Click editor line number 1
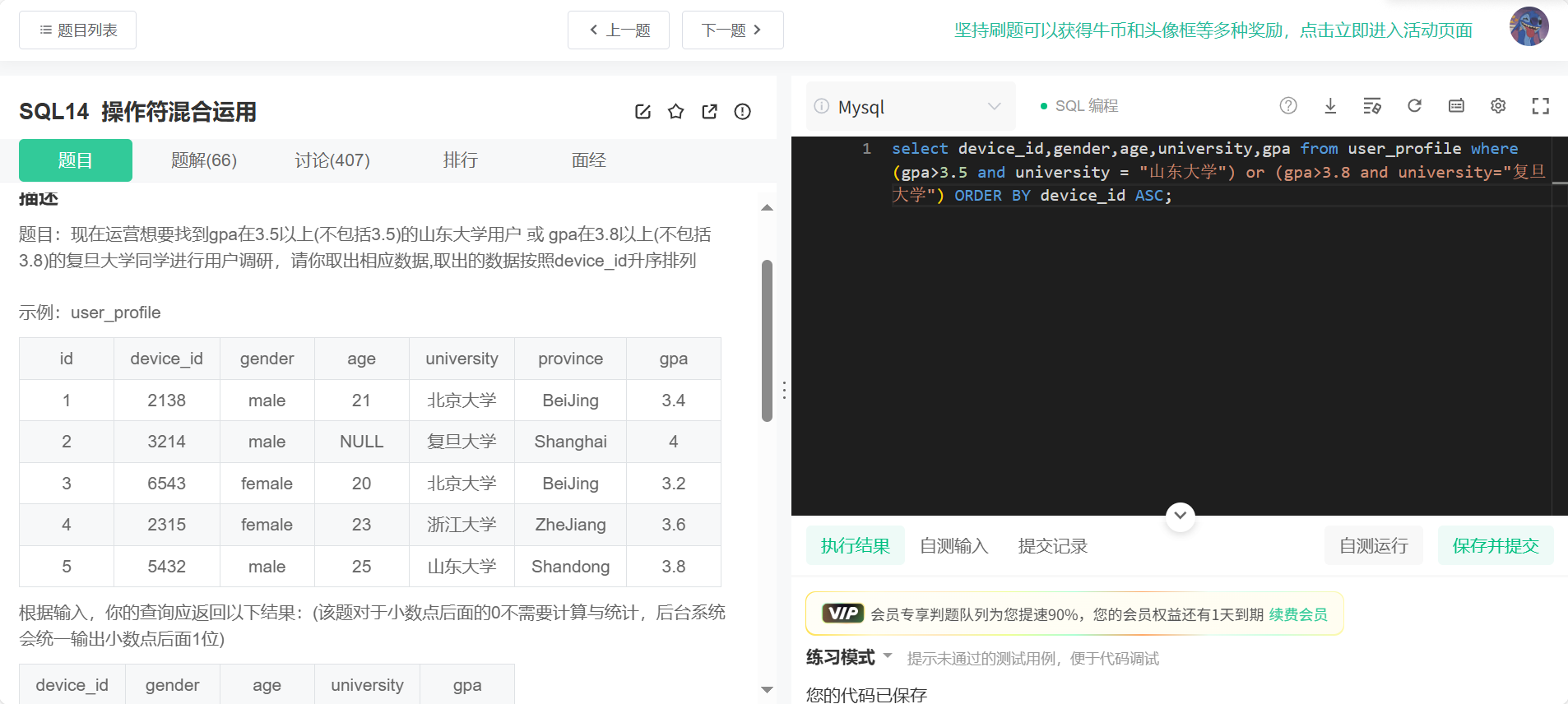The image size is (1568, 704). click(866, 149)
